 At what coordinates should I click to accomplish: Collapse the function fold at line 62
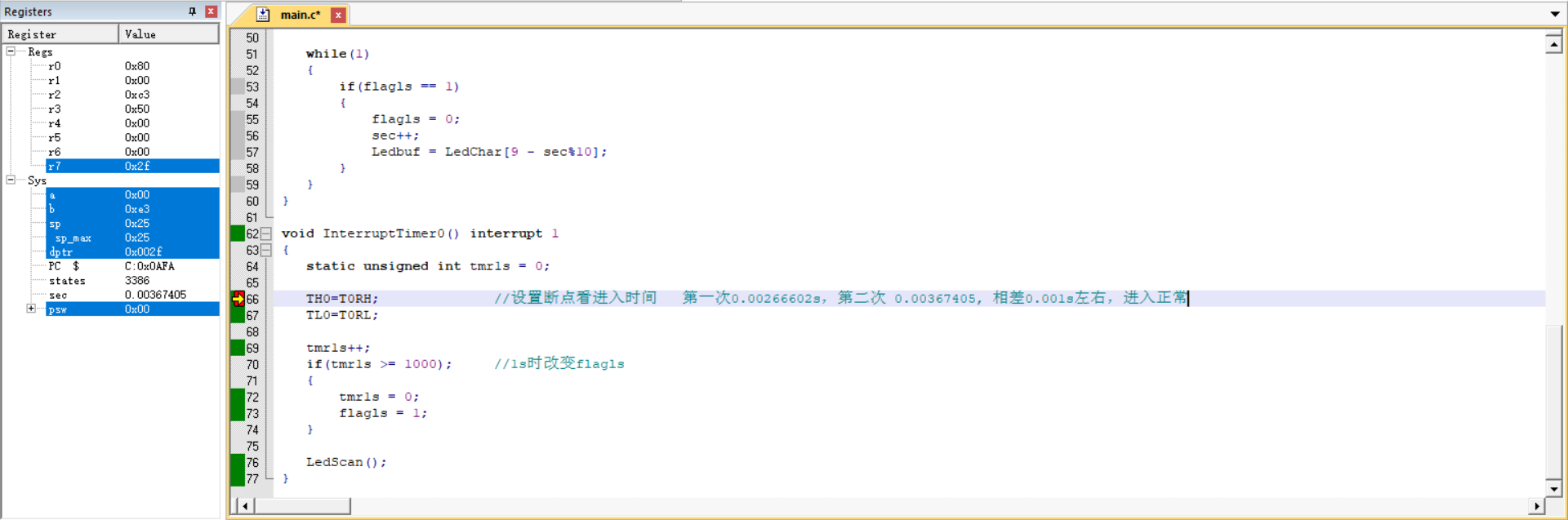coord(266,233)
